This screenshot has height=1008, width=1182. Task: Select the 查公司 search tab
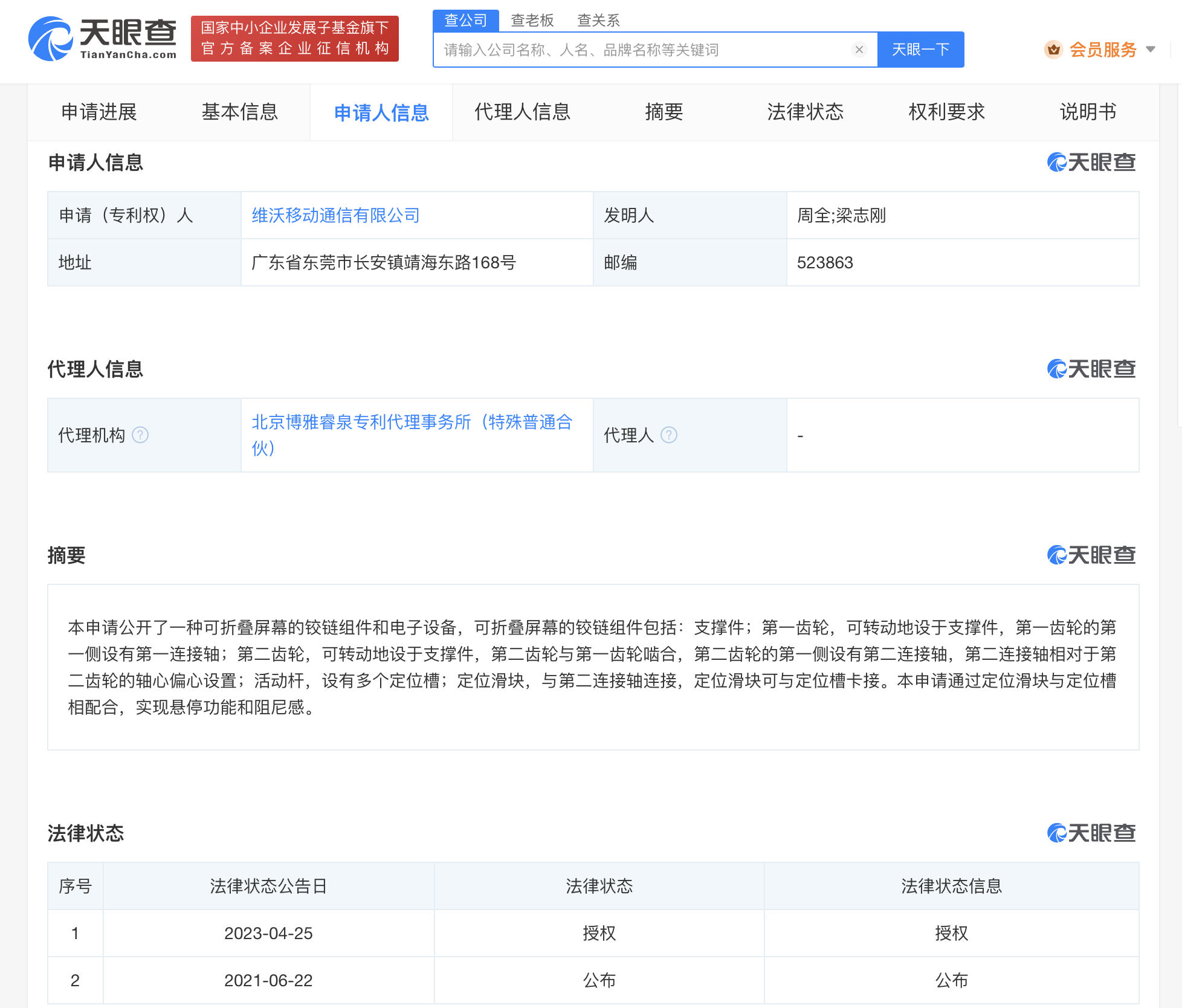465,21
